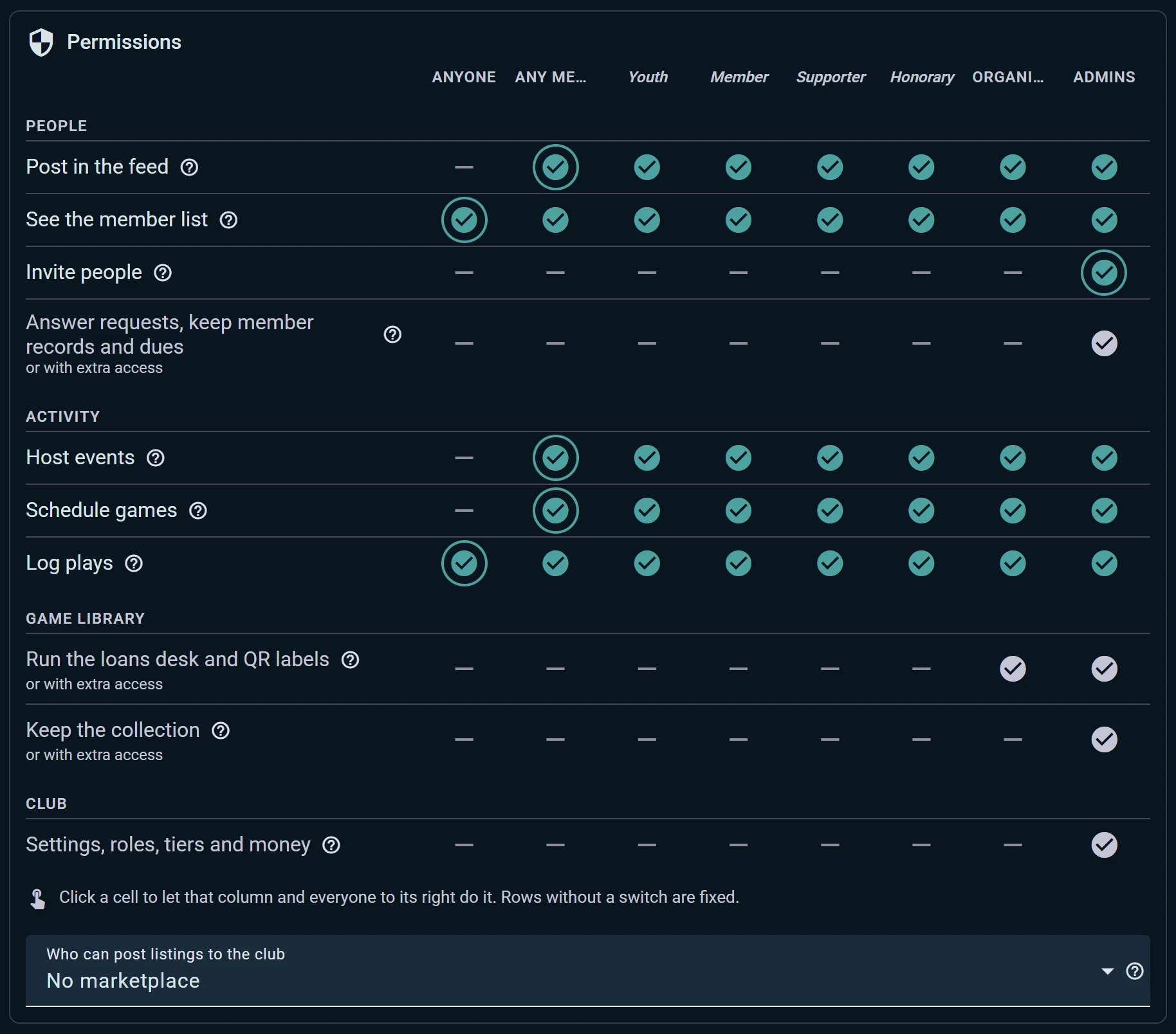This screenshot has width=1176, height=1034.
Task: Open help for Post in the feed
Action: 189,167
